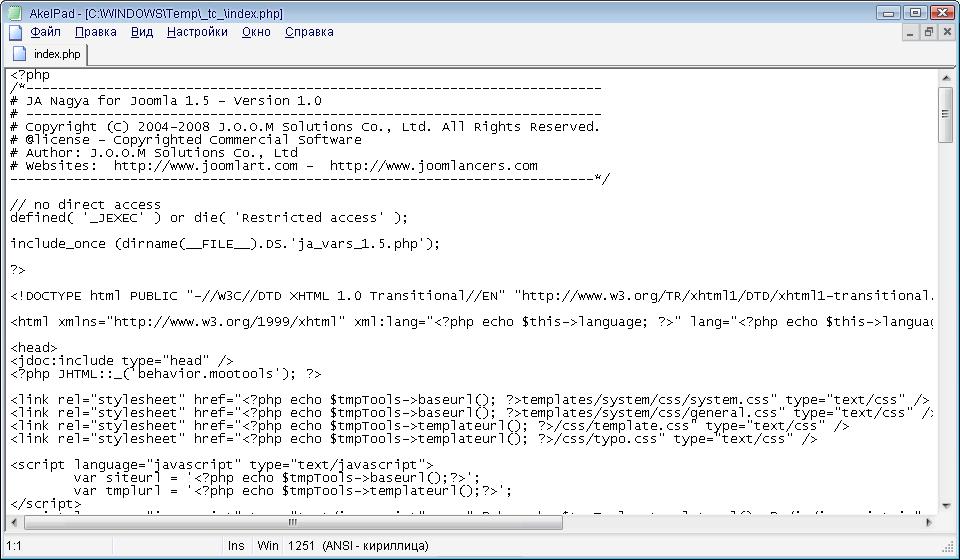The width and height of the screenshot is (960, 560).
Task: Click the AkelPad icon in the title bar
Action: 14,13
